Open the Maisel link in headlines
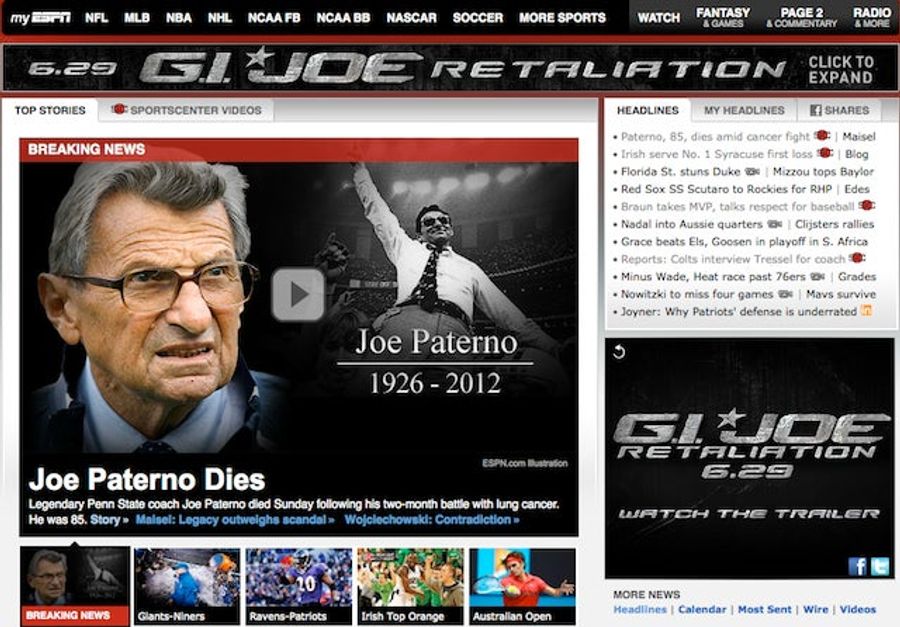The height and width of the screenshot is (627, 900). [859, 137]
